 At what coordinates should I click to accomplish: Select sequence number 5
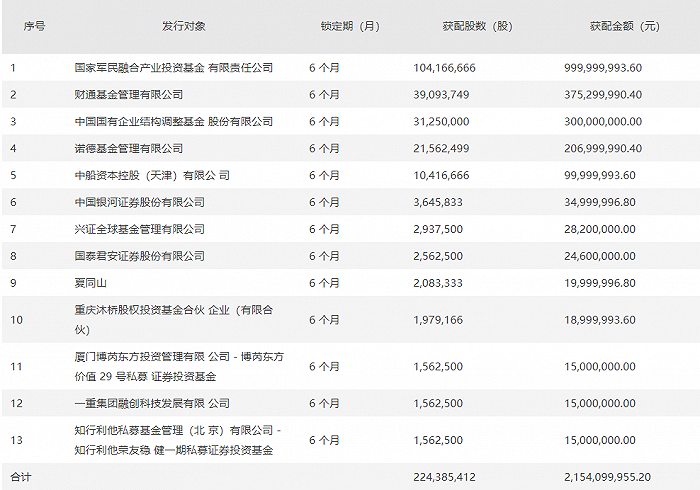13,175
